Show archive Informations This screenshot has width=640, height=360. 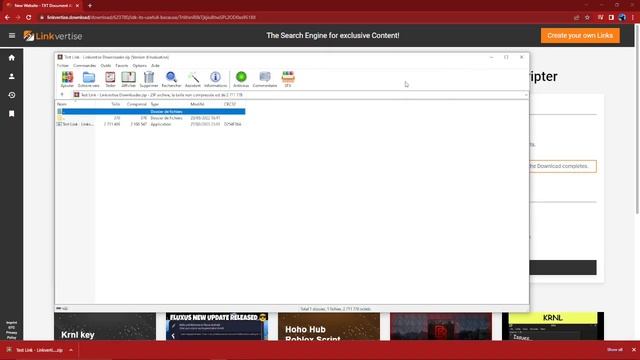coord(216,79)
